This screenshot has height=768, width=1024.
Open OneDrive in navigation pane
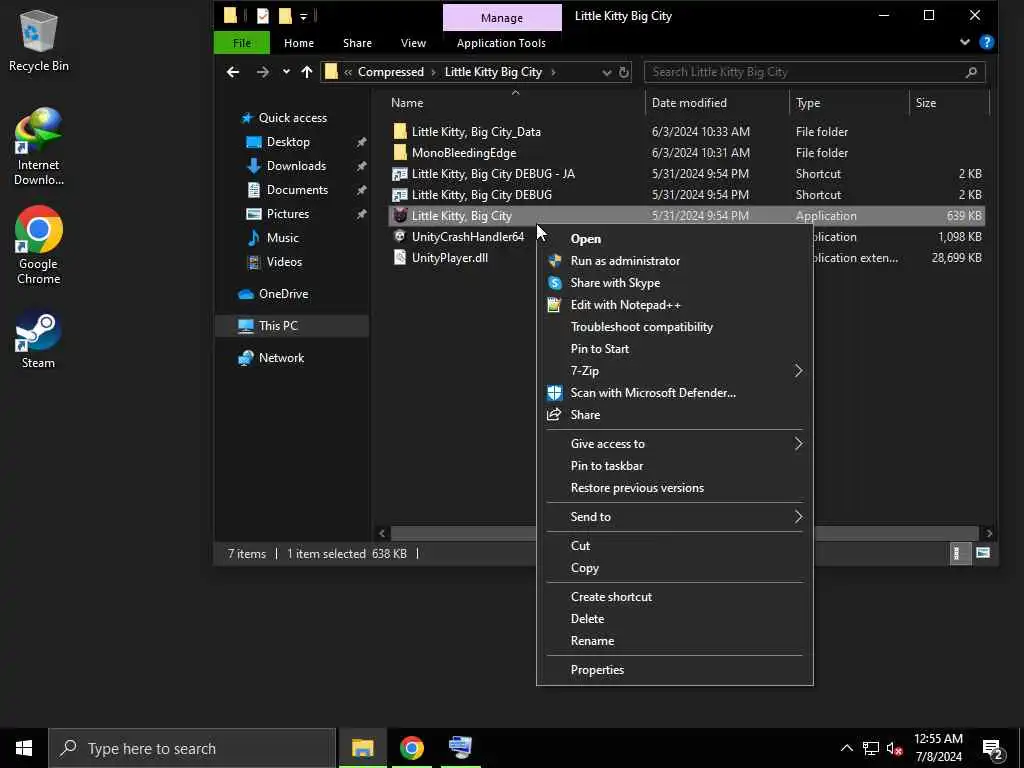point(283,294)
